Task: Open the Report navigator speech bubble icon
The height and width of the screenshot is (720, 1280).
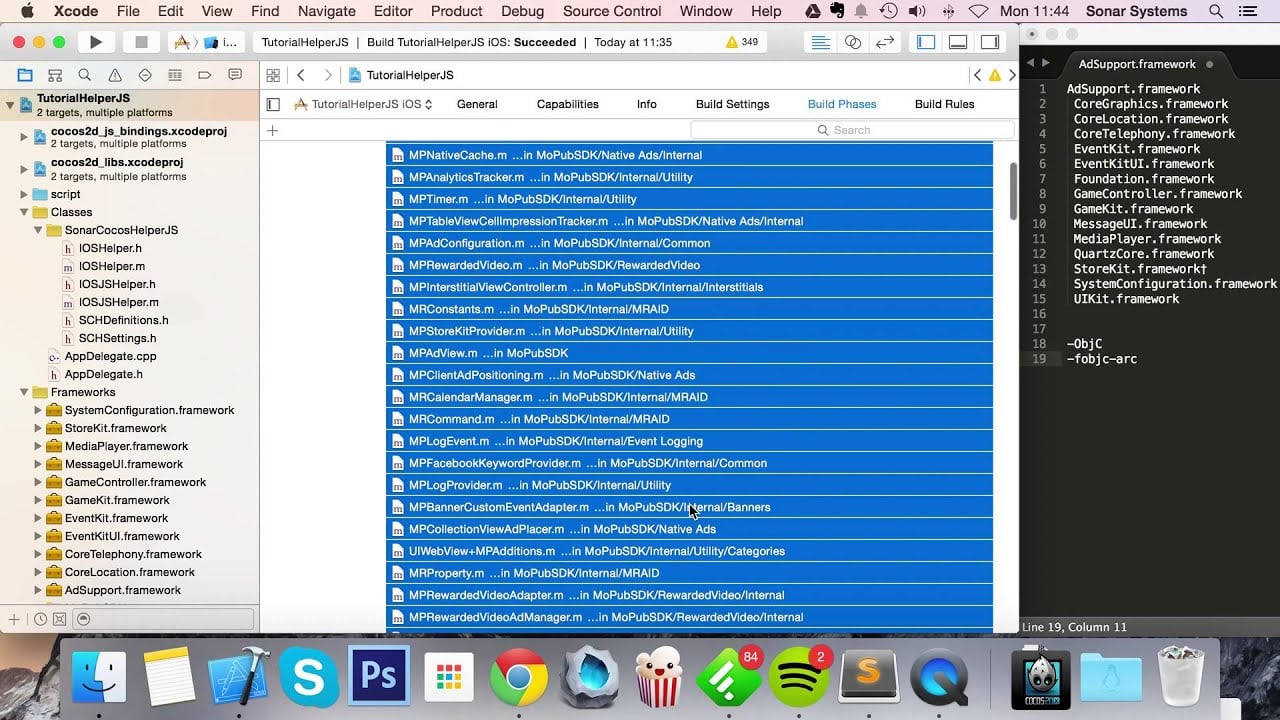Action: click(x=233, y=74)
